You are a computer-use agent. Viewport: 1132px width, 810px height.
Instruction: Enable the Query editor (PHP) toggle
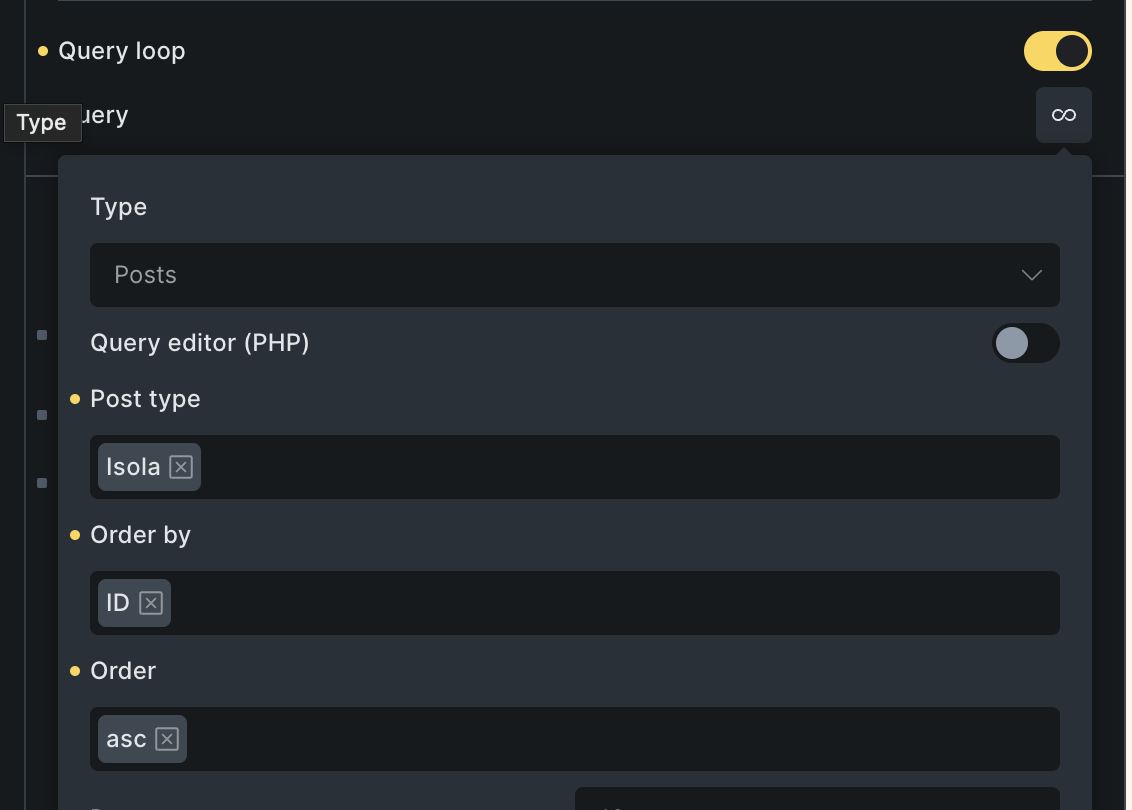click(1025, 343)
